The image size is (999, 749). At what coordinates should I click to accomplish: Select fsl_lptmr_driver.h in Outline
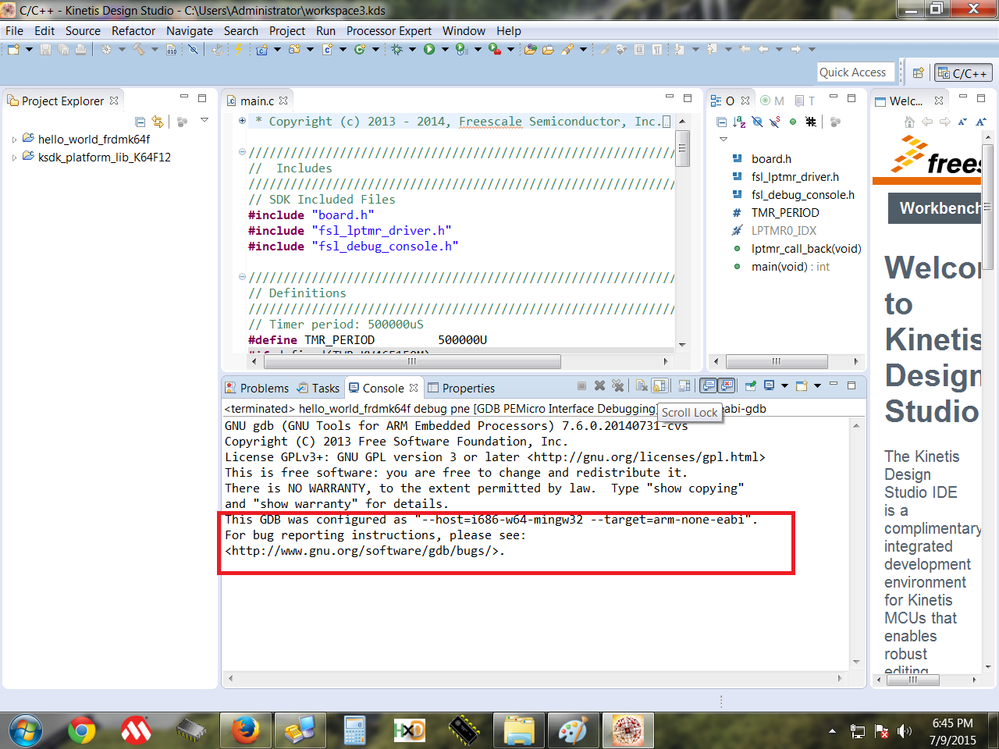(x=794, y=177)
